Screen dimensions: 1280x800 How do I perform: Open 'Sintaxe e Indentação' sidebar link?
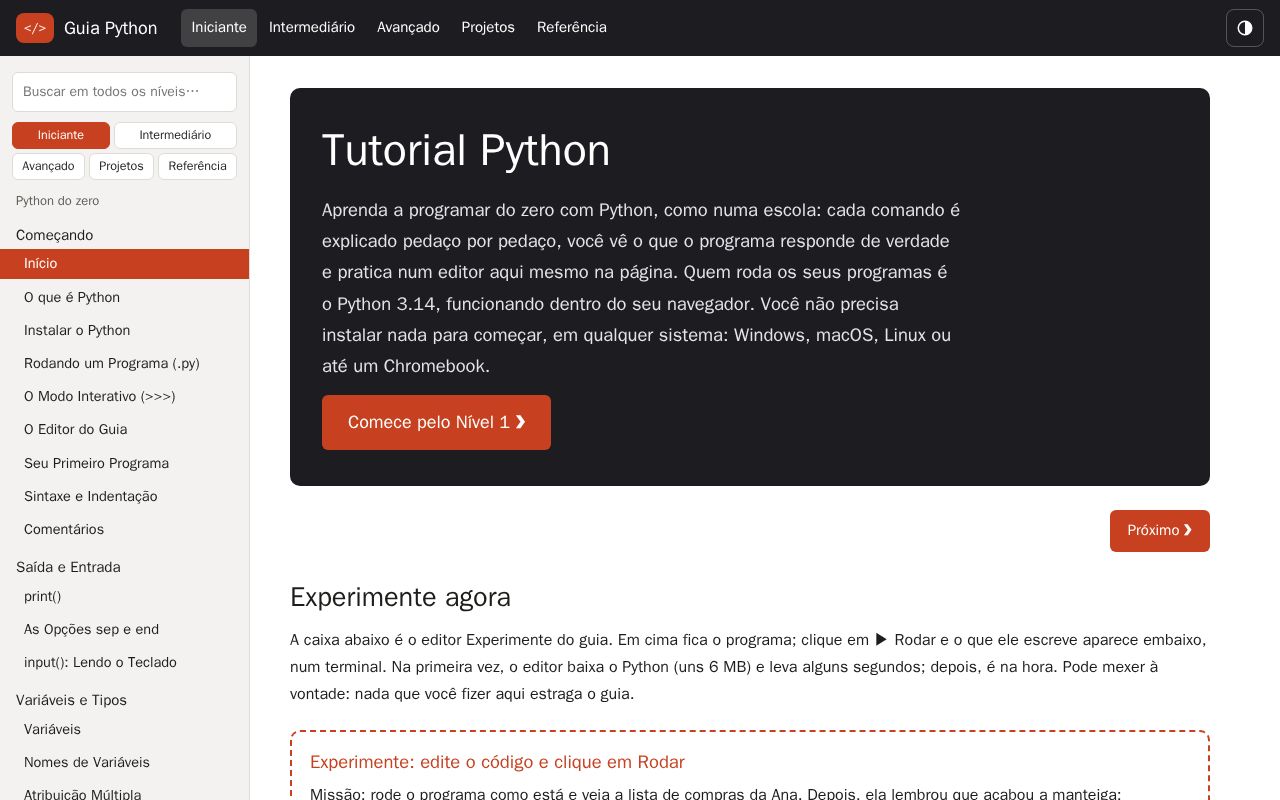pyautogui.click(x=124, y=496)
